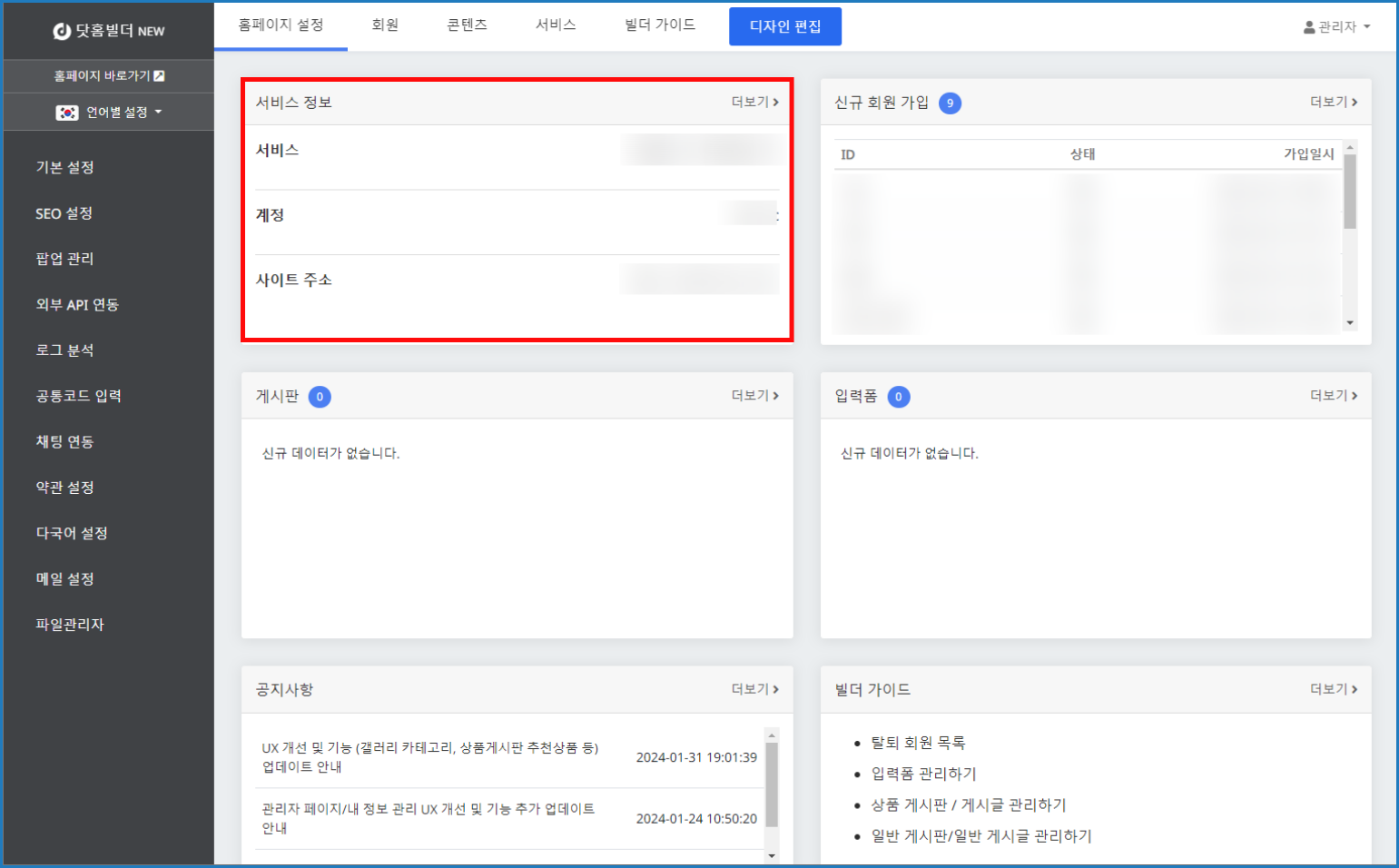The image size is (1399, 868).
Task: Click the 관리자 user profile icon
Action: point(1309,27)
